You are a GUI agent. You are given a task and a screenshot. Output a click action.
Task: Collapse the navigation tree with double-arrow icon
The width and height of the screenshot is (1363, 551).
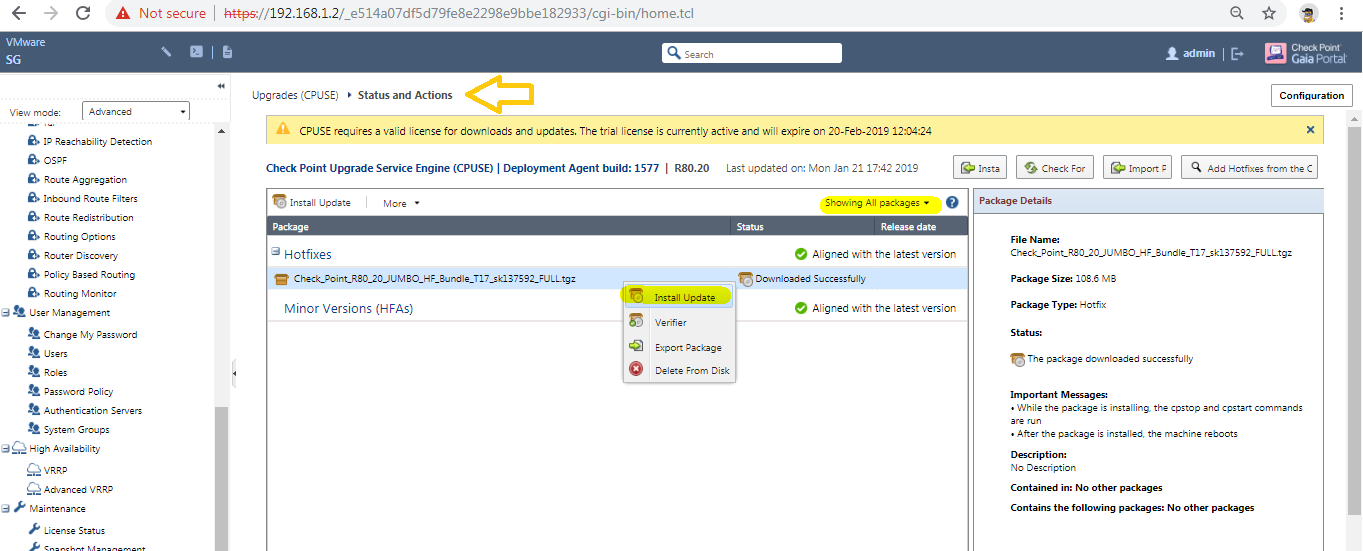point(221,86)
